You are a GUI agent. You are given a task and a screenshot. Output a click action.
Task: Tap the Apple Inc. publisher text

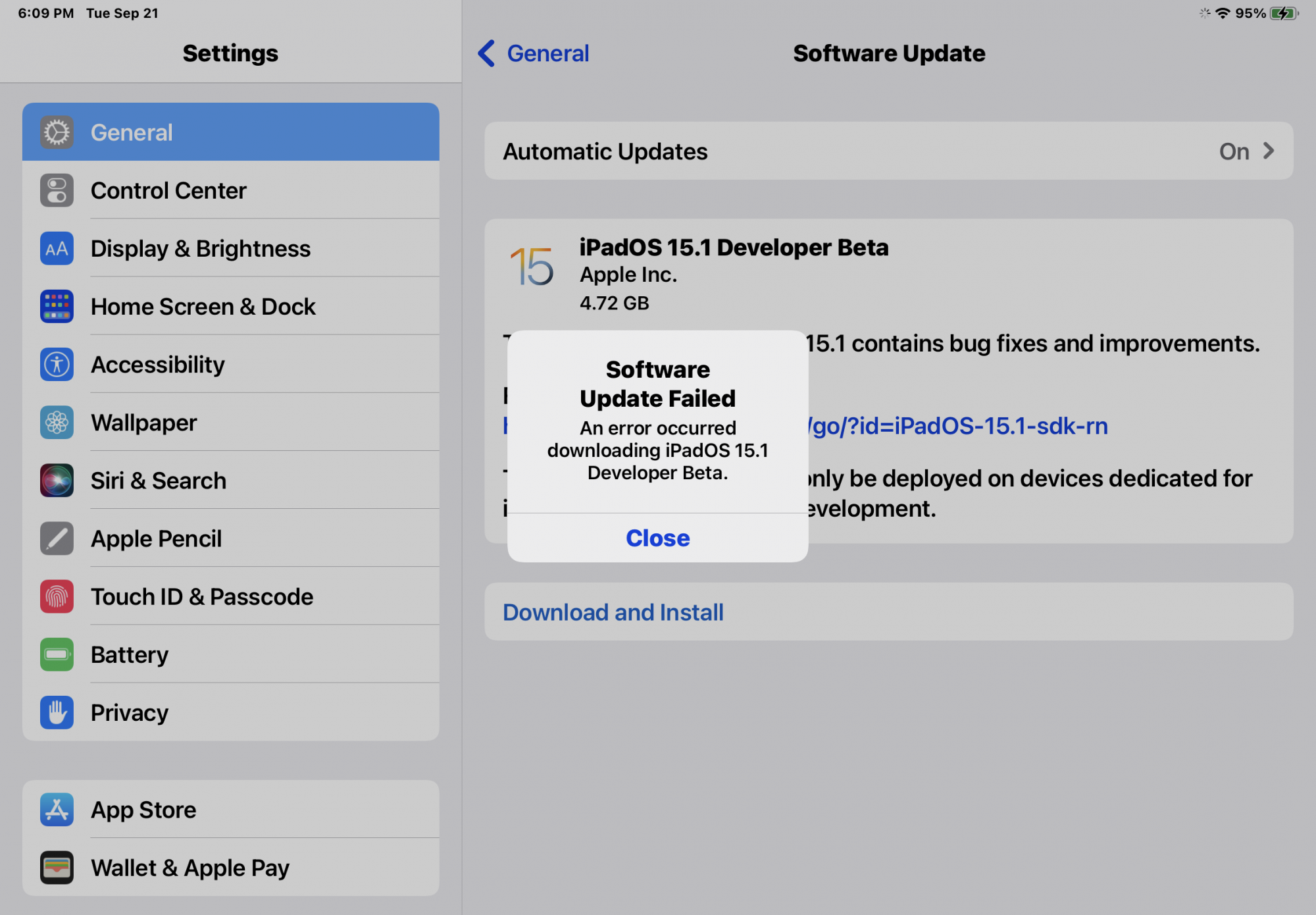click(x=628, y=274)
